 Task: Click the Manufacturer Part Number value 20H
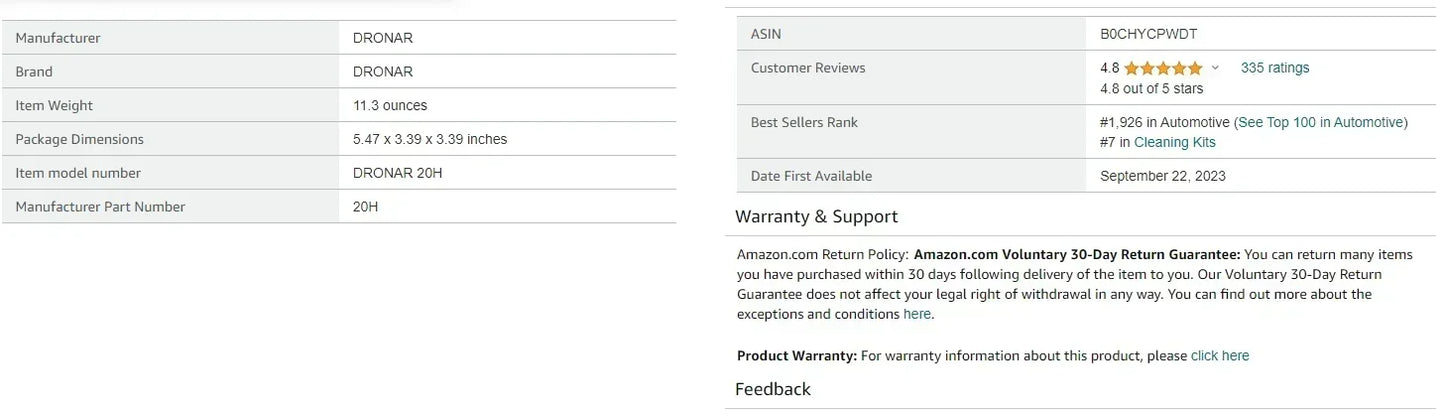365,207
